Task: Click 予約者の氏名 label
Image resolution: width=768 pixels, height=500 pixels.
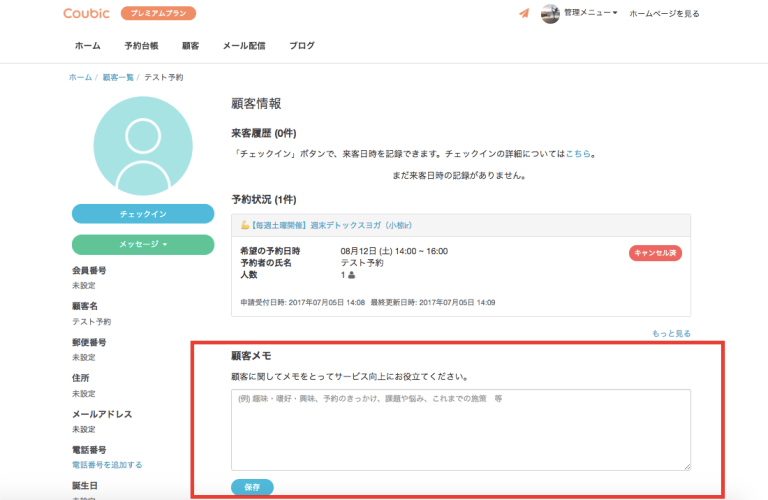Action: pos(266,263)
